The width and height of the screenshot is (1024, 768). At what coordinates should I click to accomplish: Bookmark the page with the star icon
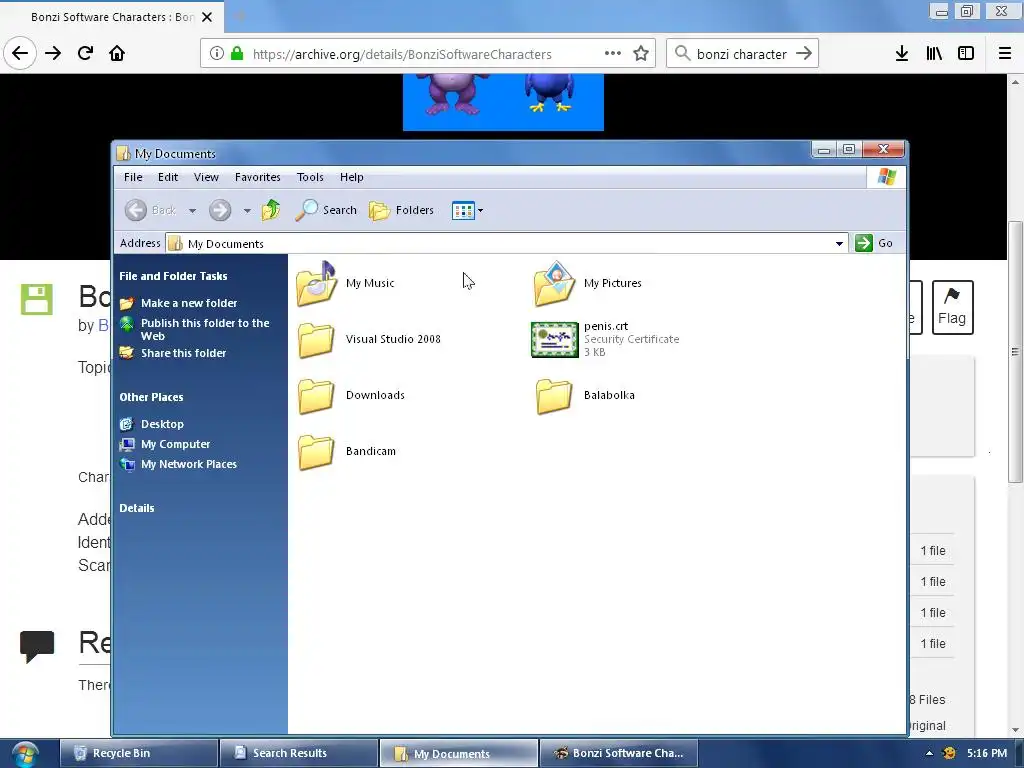click(x=641, y=54)
